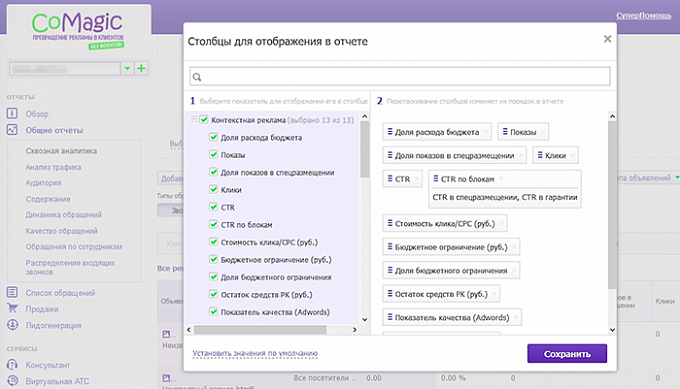680x389 pixels.
Task: Open Качество обращений report
Action: click(62, 231)
